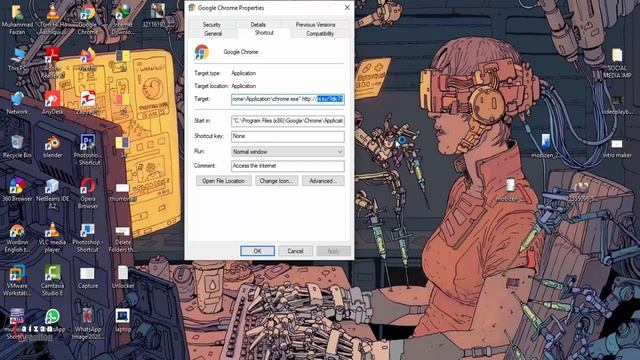Select the Wordinn English desktop shortcut
Screen dimensions: 640x360
pos(17,238)
